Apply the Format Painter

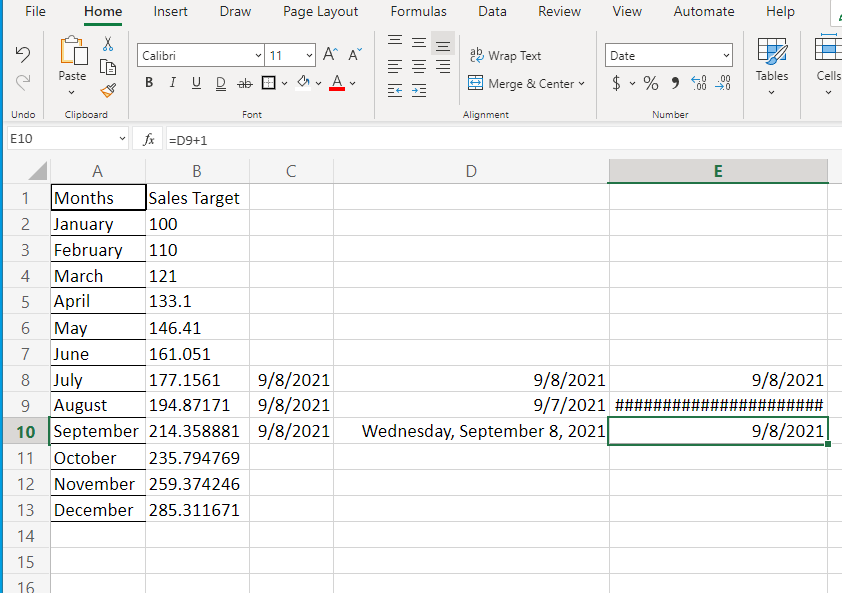(x=106, y=90)
